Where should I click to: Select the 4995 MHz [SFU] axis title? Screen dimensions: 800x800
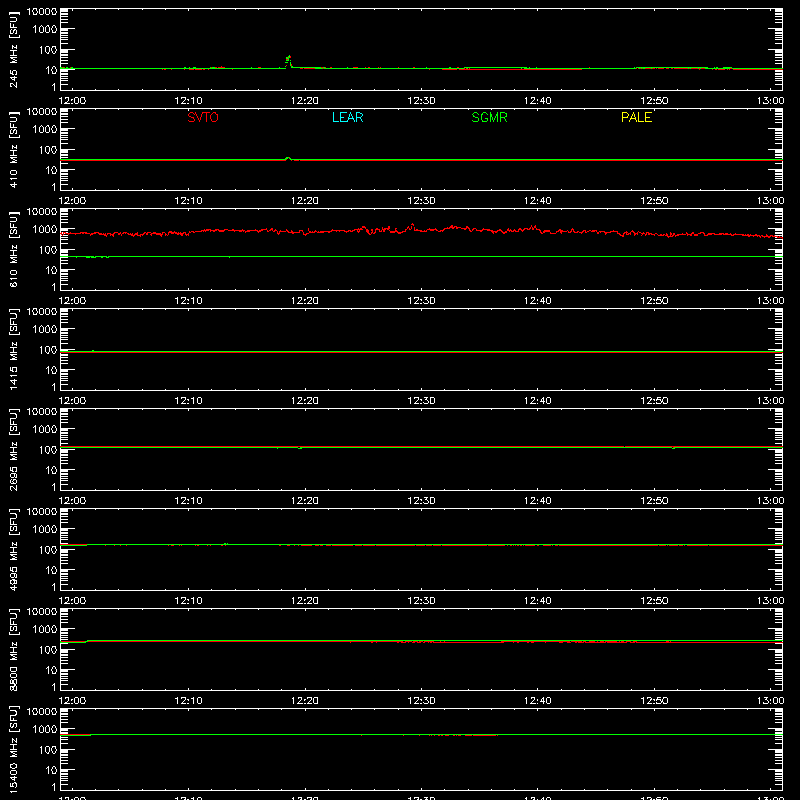pyautogui.click(x=13, y=549)
